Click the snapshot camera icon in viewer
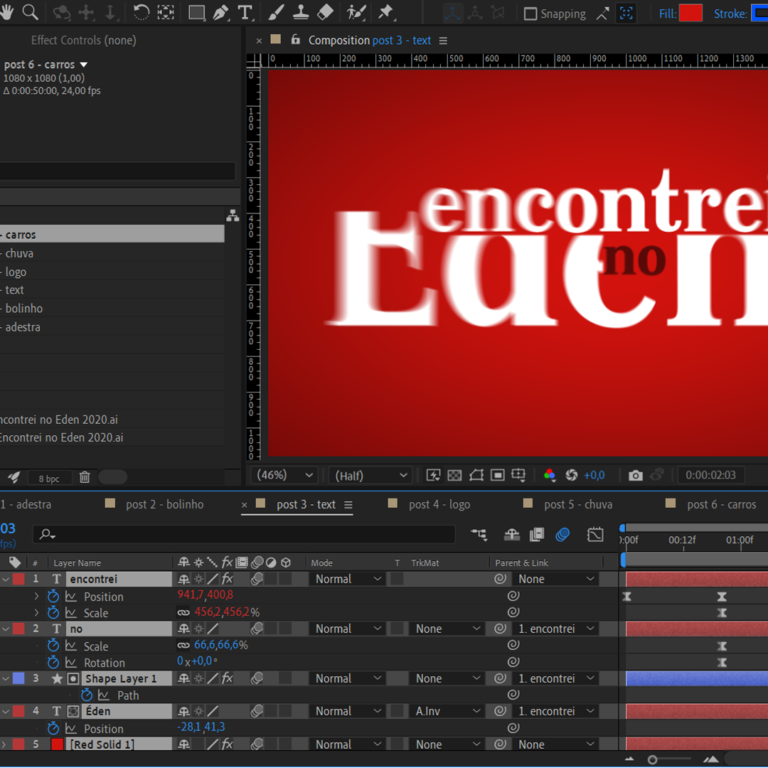Image resolution: width=768 pixels, height=768 pixels. coord(635,475)
